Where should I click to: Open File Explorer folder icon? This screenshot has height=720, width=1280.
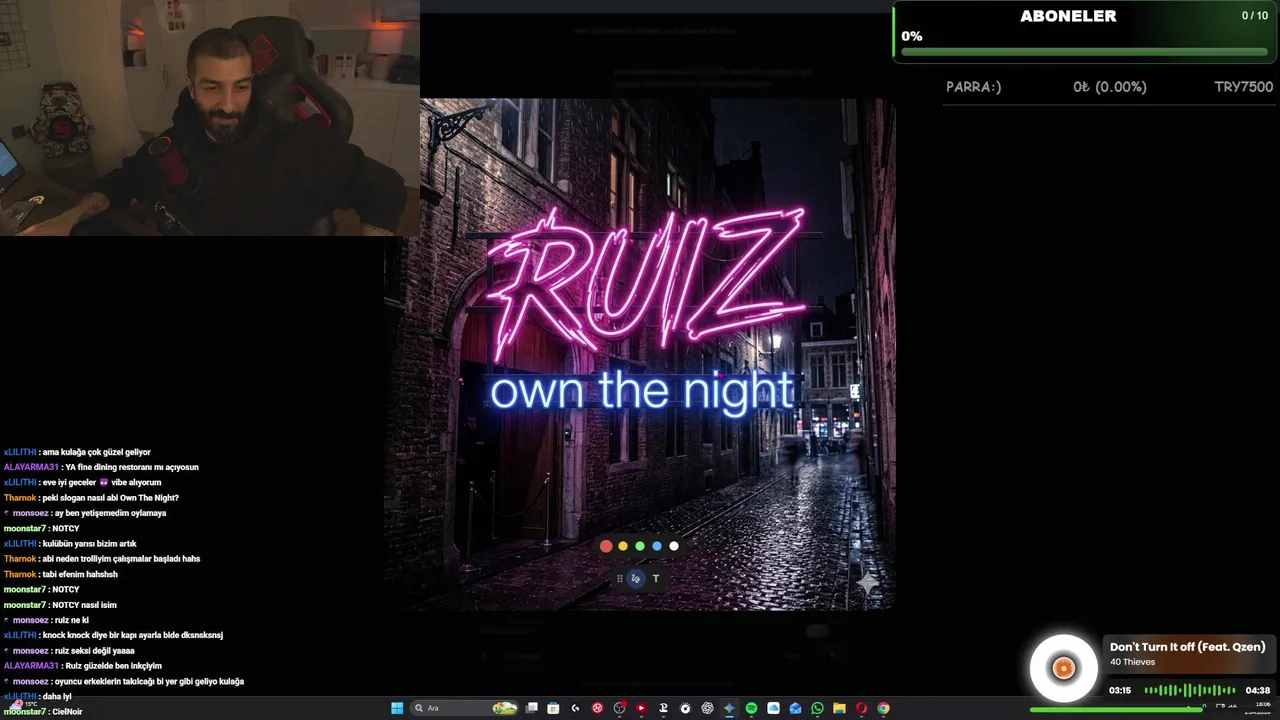[x=839, y=708]
